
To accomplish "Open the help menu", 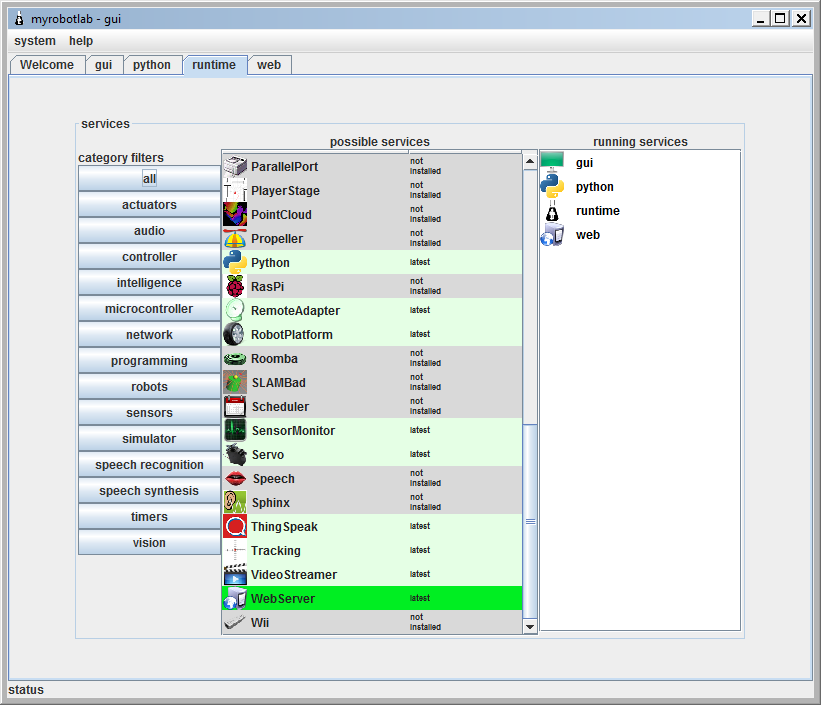I will [x=81, y=41].
